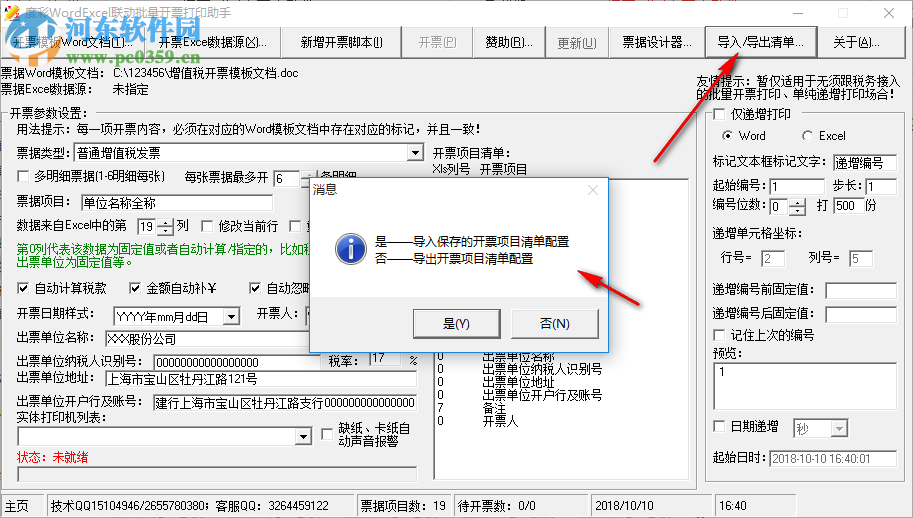Click 出票单位开户行及账号 input field
913x518 pixels.
(x=285, y=402)
